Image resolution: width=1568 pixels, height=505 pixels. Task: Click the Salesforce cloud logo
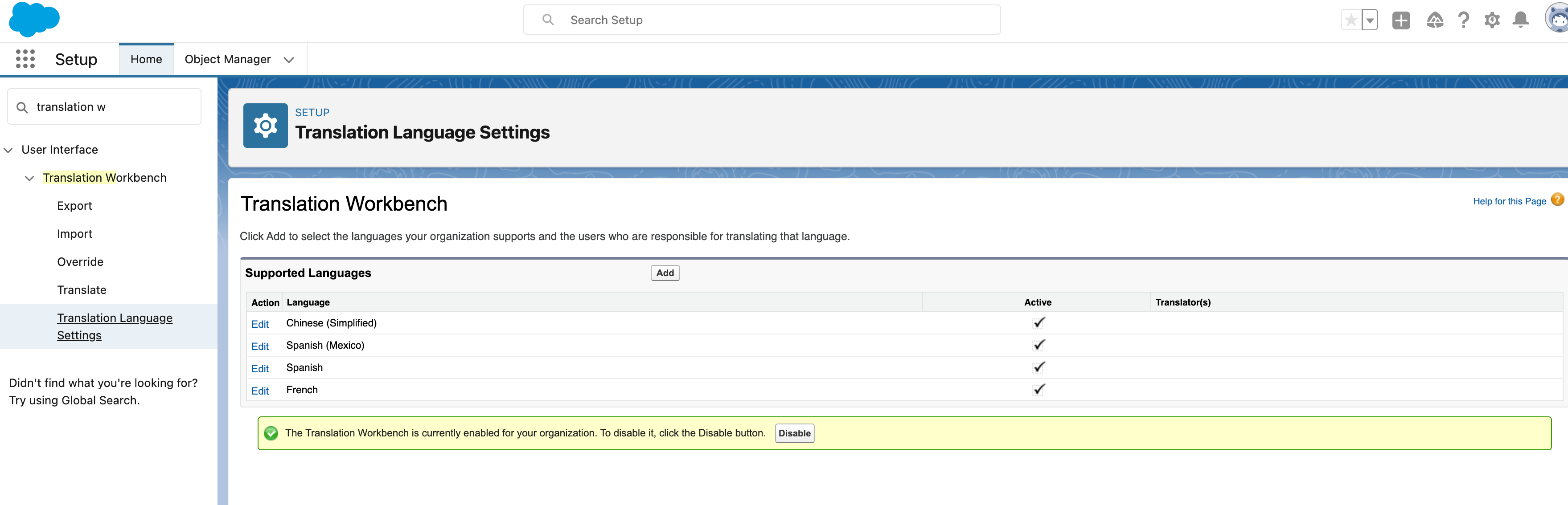(x=34, y=20)
